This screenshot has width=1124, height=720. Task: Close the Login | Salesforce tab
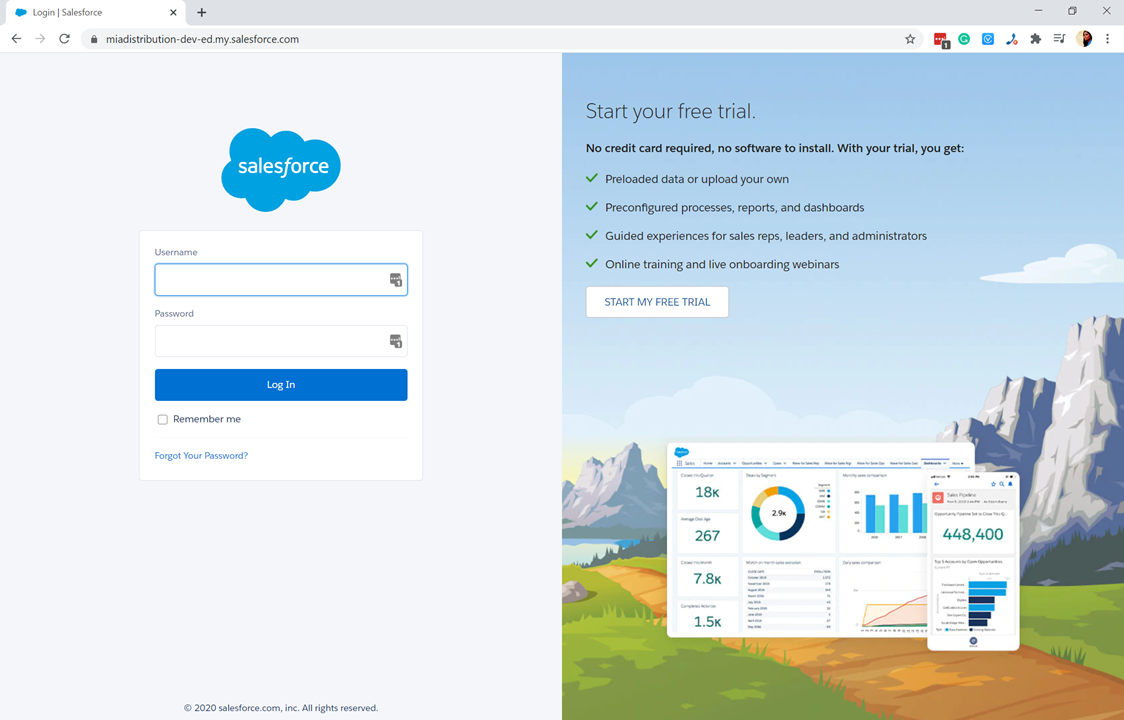(x=173, y=12)
